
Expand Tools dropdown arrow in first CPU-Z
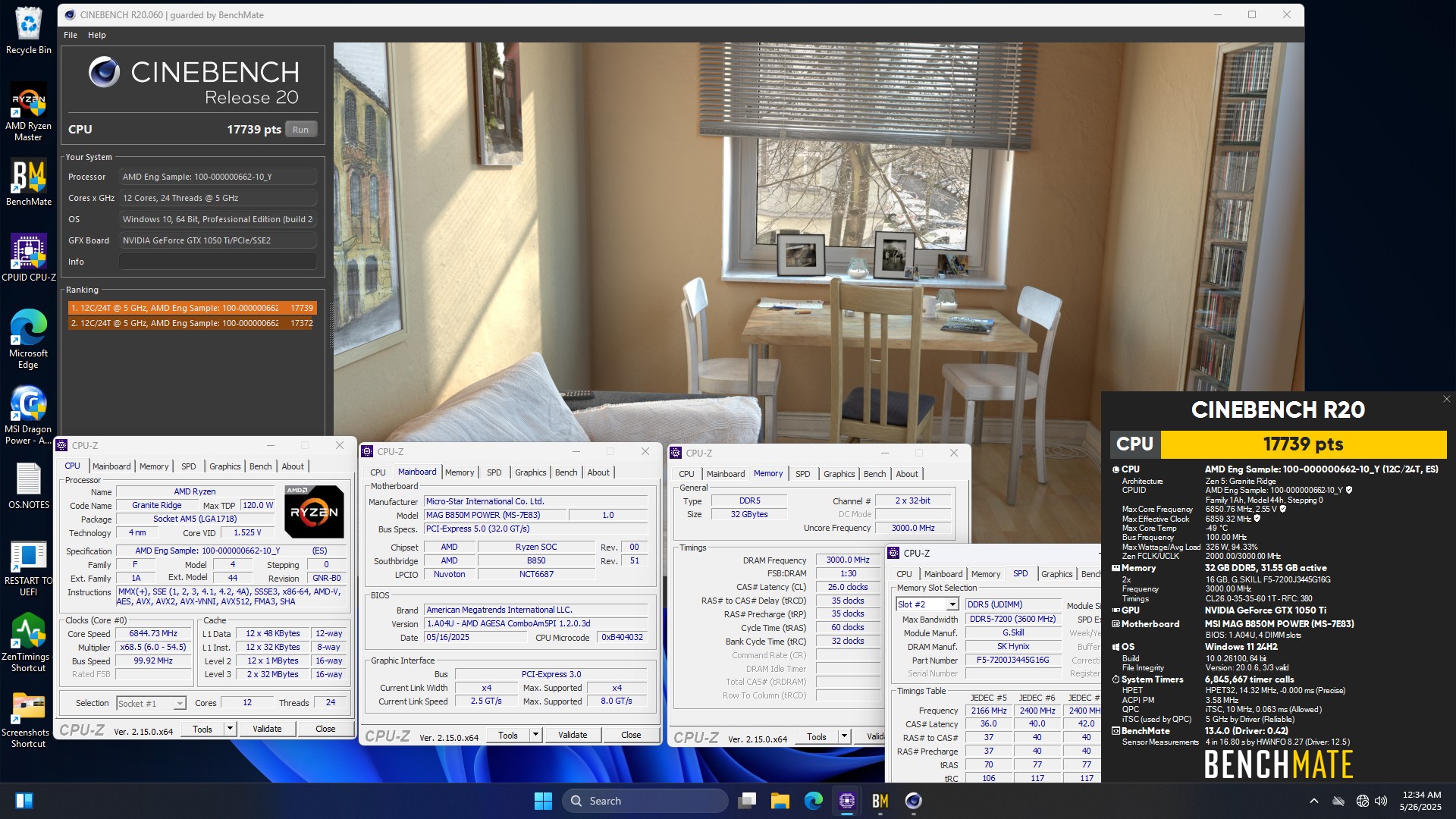[x=230, y=729]
